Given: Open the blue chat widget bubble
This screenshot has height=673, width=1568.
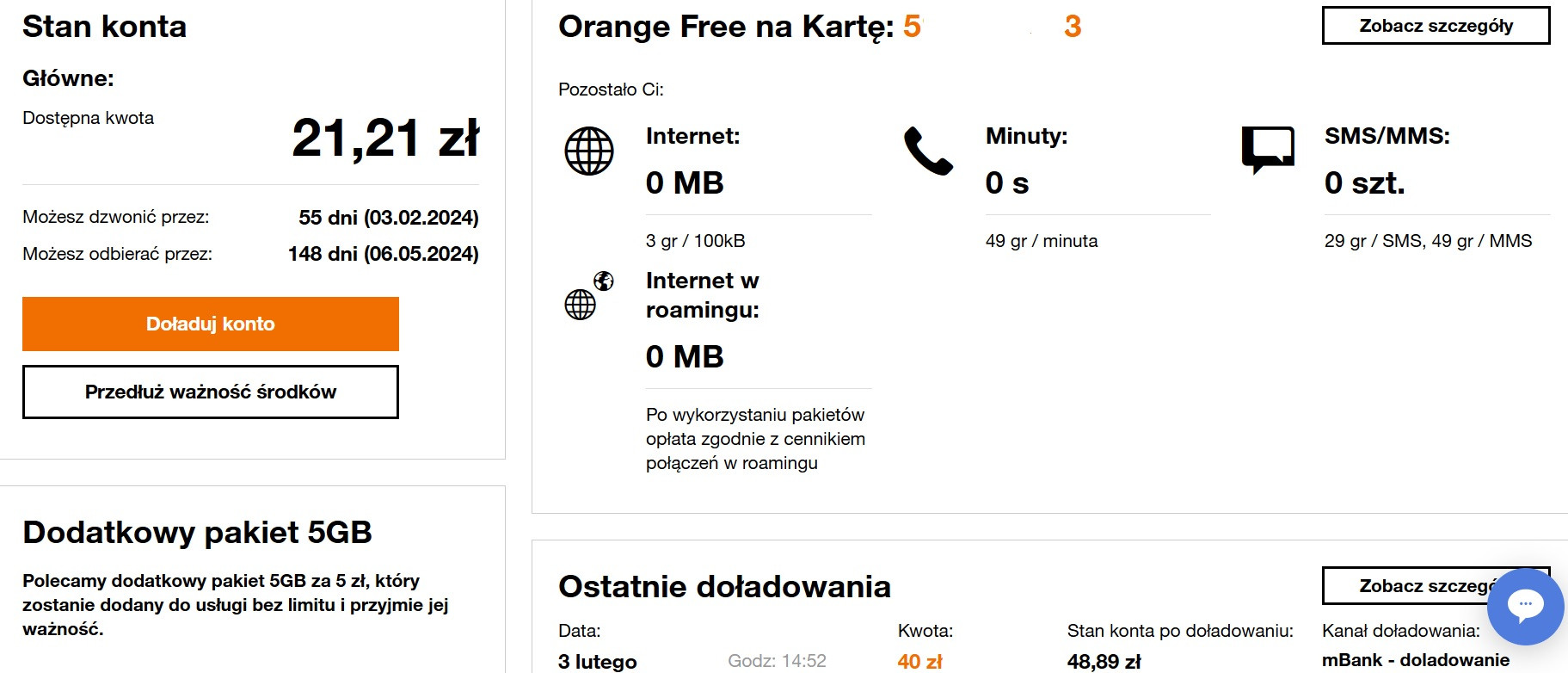Looking at the screenshot, I should pyautogui.click(x=1527, y=605).
